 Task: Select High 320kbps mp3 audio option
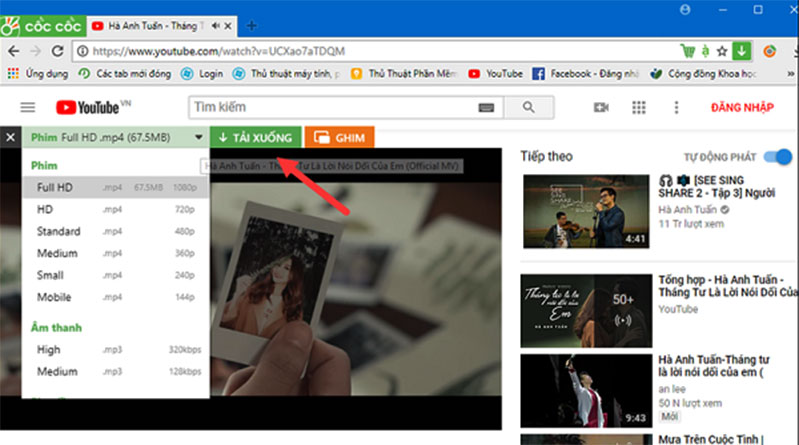pyautogui.click(x=115, y=350)
